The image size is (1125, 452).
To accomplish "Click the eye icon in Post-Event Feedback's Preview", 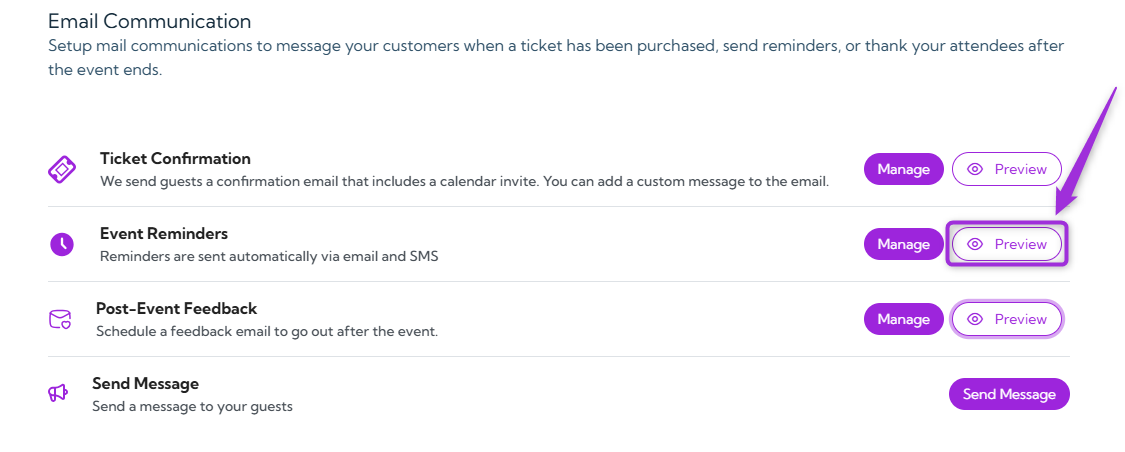I will 975,319.
